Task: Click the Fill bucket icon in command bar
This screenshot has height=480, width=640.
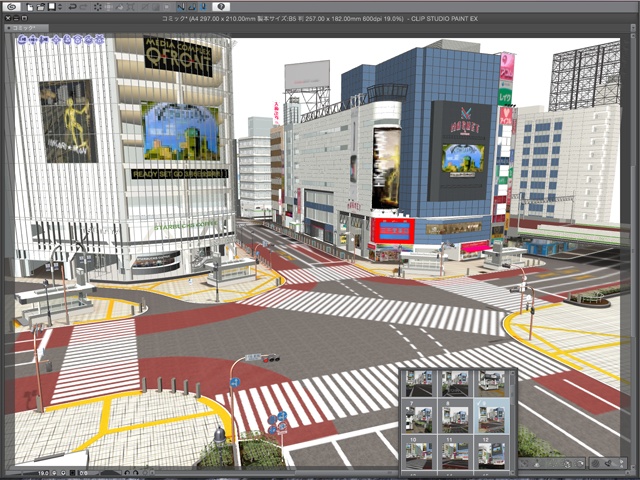Action: point(120,7)
